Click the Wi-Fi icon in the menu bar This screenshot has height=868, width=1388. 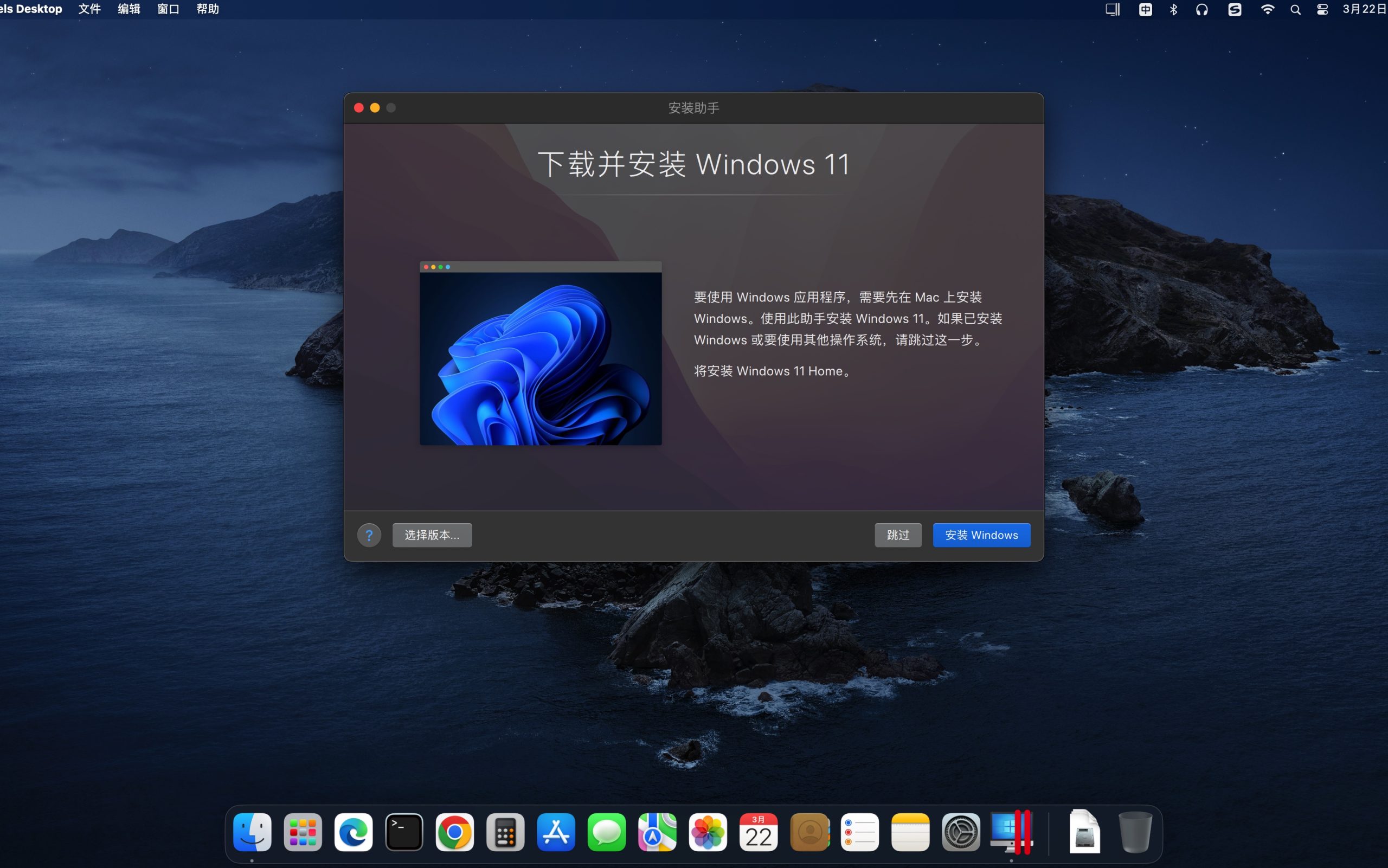[1268, 9]
